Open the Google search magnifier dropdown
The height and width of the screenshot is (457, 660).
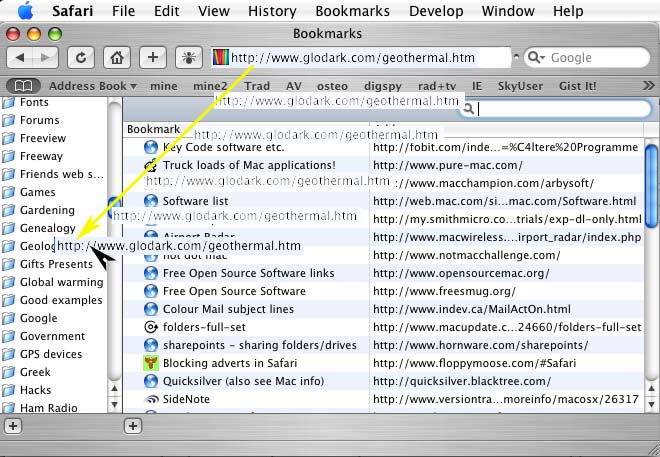[x=536, y=57]
